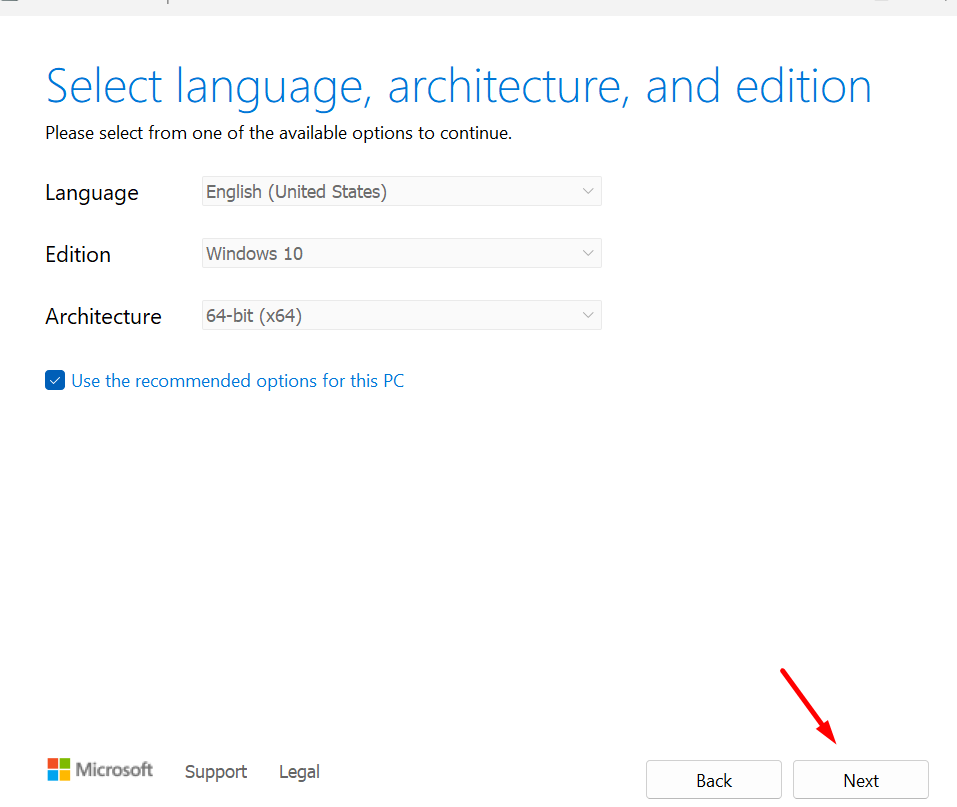Open the Support link
This screenshot has width=957, height=807.
pos(216,772)
